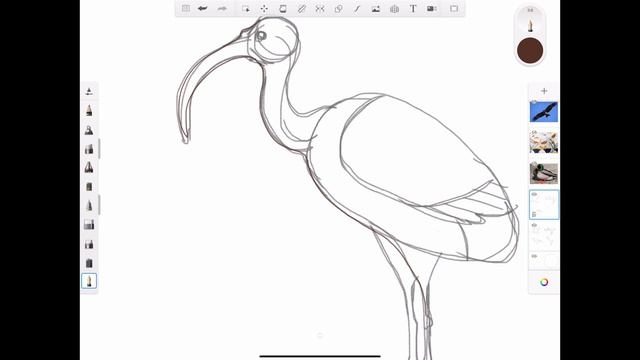Undo the last stroke with the back arrow
640x360 pixels.
coord(202,8)
